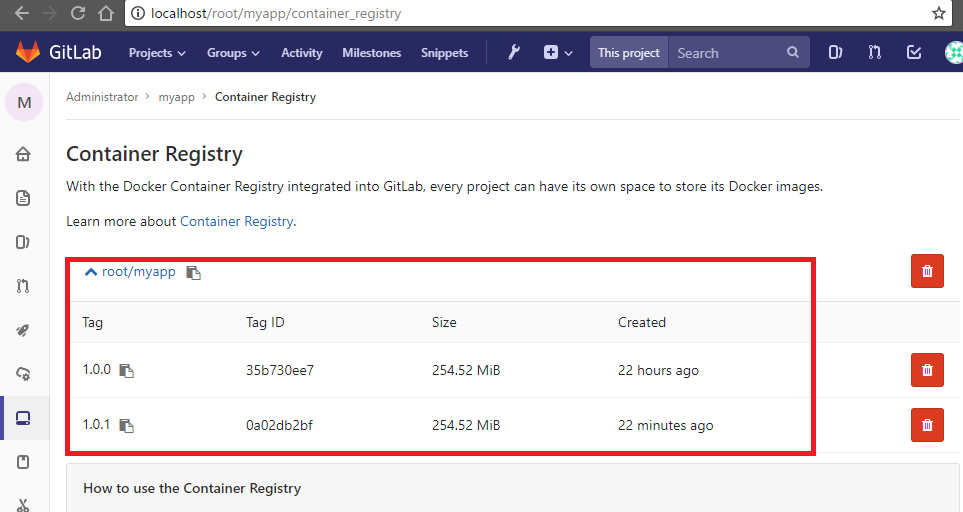Image resolution: width=963 pixels, height=512 pixels.
Task: Collapse the root/myapp repository chevron
Action: (x=91, y=272)
